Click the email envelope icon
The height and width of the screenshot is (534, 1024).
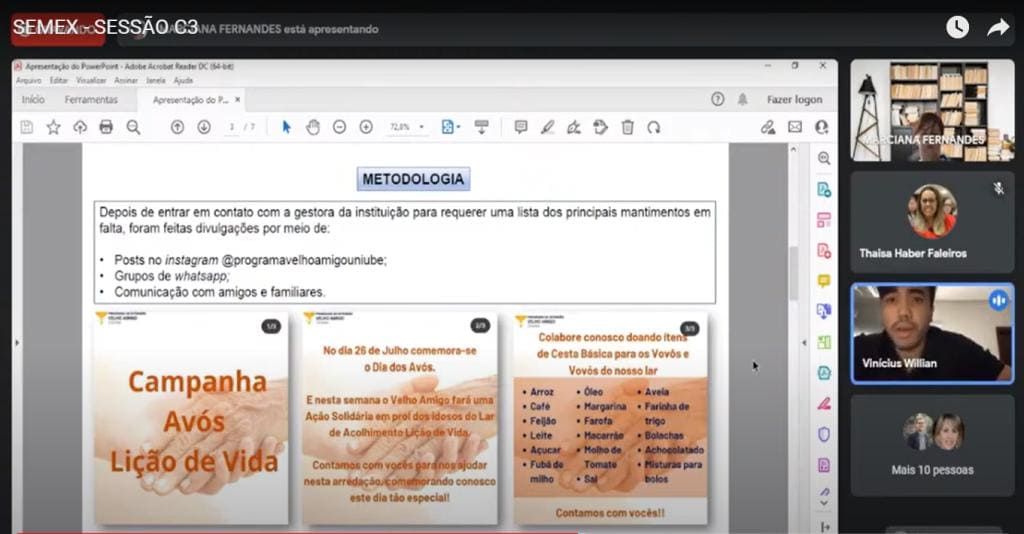pyautogui.click(x=795, y=127)
